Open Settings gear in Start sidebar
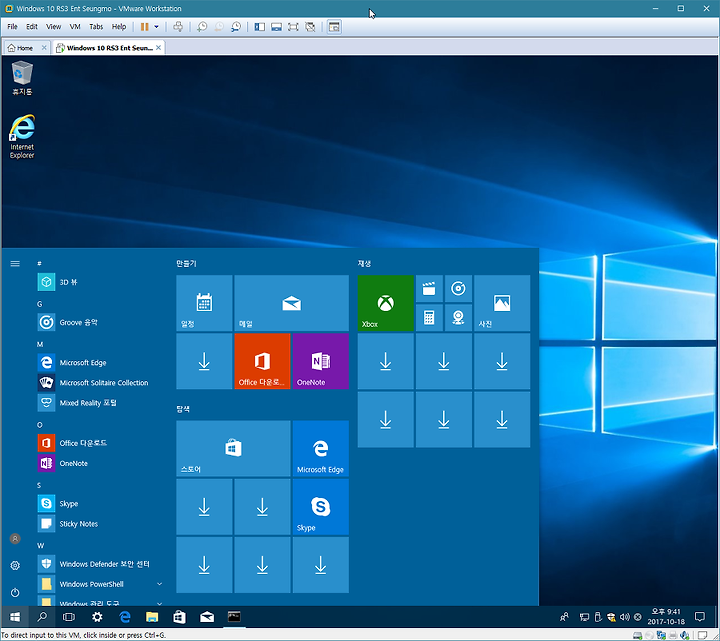This screenshot has height=641, width=720. coord(15,566)
